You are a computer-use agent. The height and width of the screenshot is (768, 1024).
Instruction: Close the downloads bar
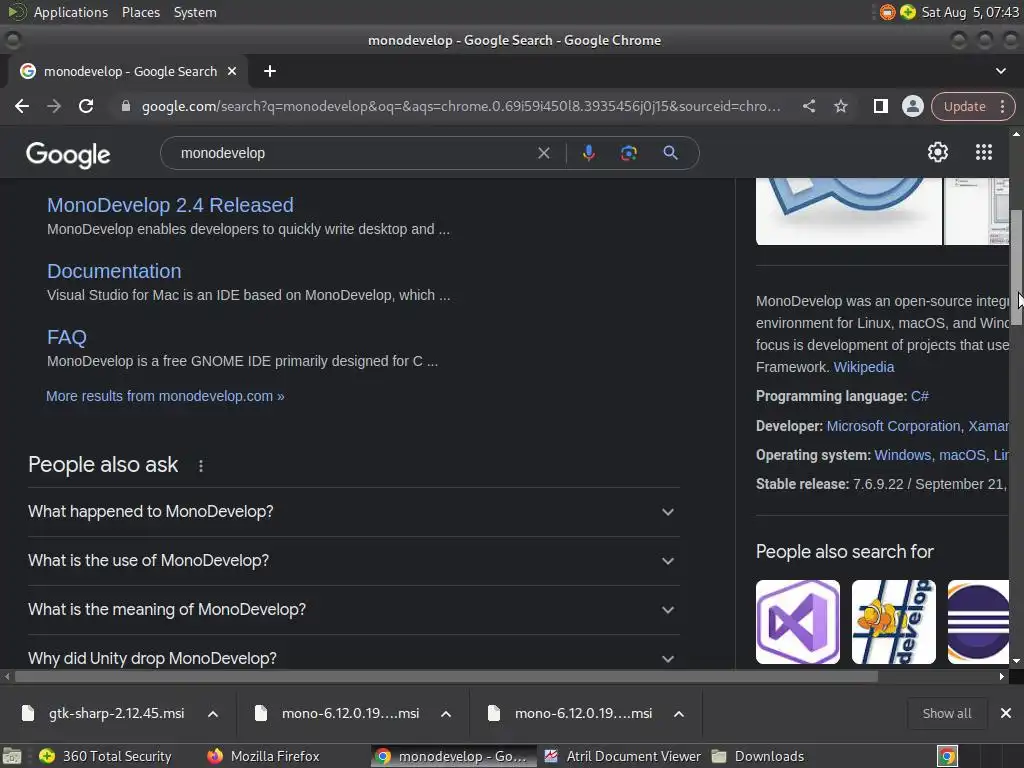(x=1006, y=713)
